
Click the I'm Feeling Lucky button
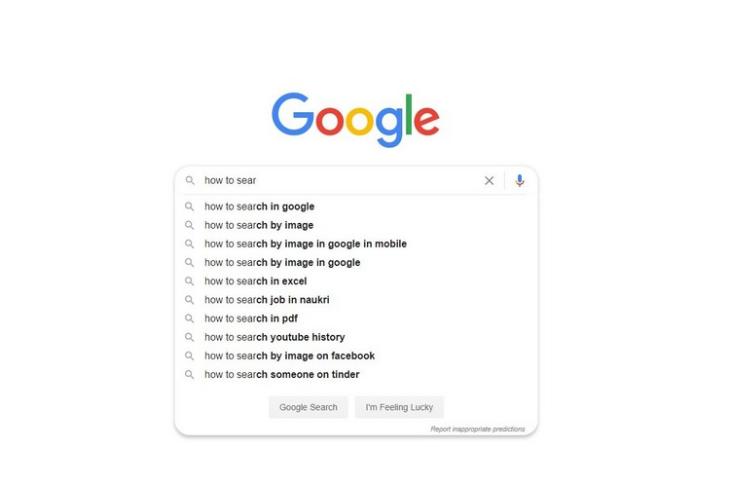[399, 407]
